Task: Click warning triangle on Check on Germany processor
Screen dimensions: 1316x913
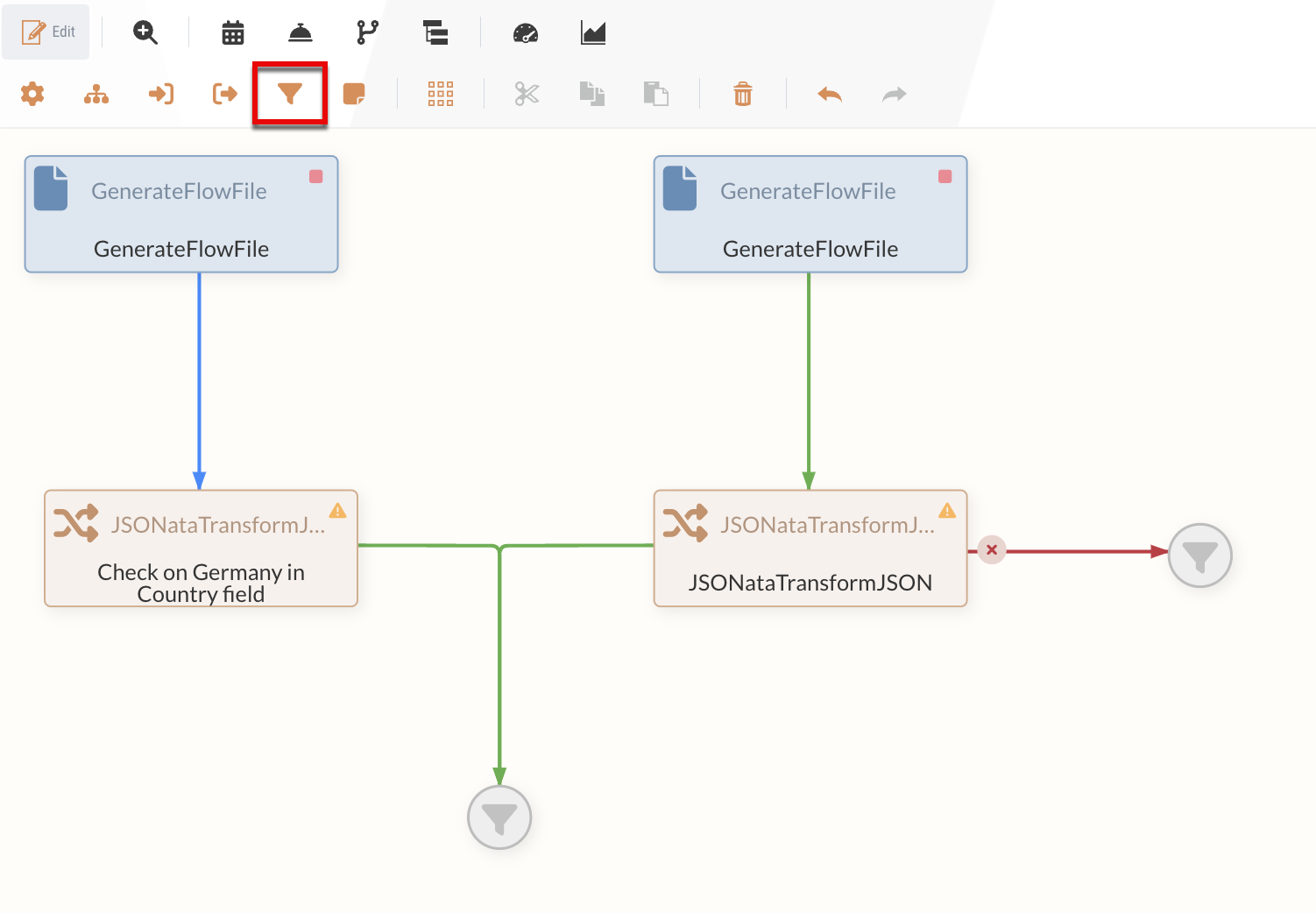Action: [337, 511]
